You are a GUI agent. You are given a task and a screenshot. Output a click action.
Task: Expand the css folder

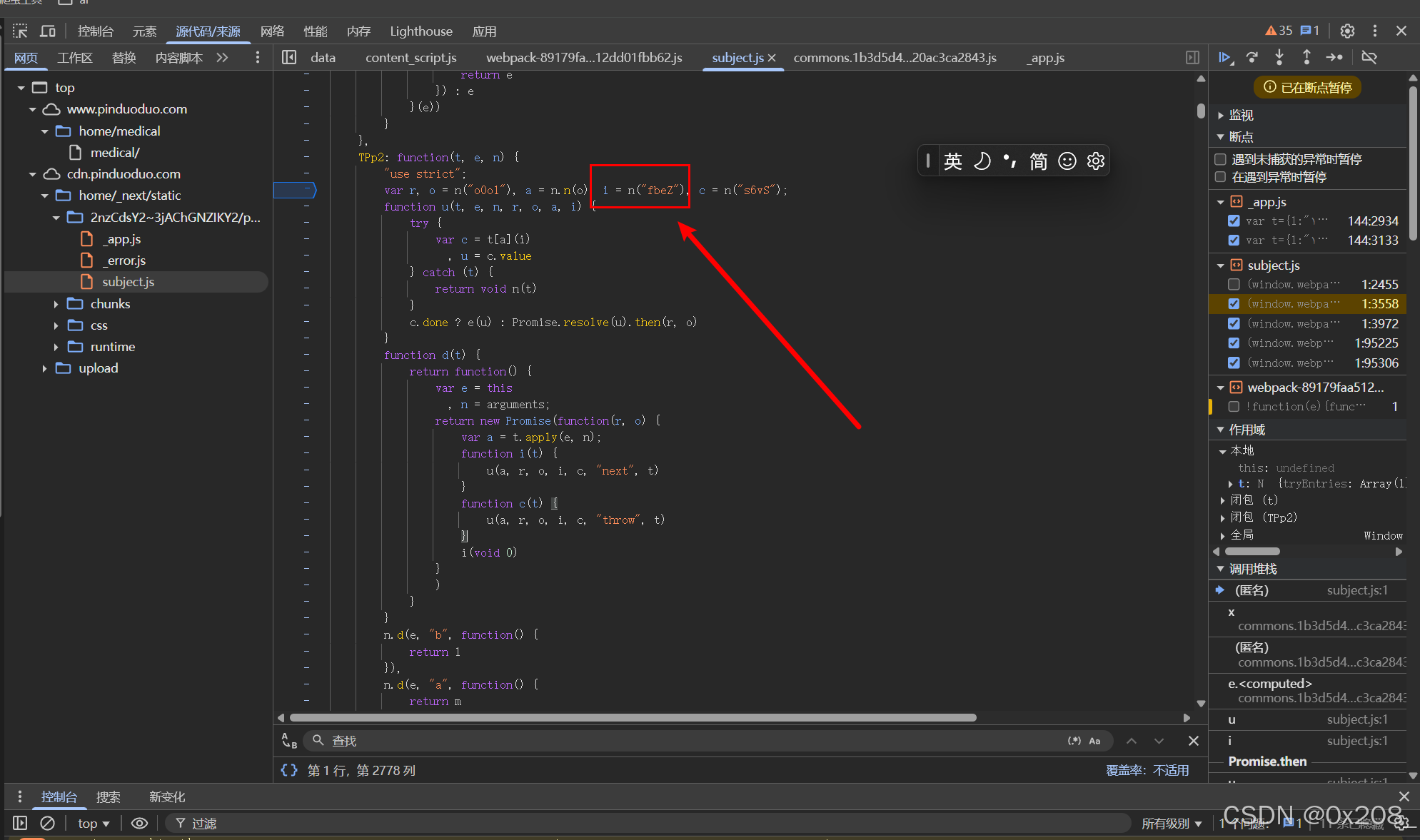[56, 325]
